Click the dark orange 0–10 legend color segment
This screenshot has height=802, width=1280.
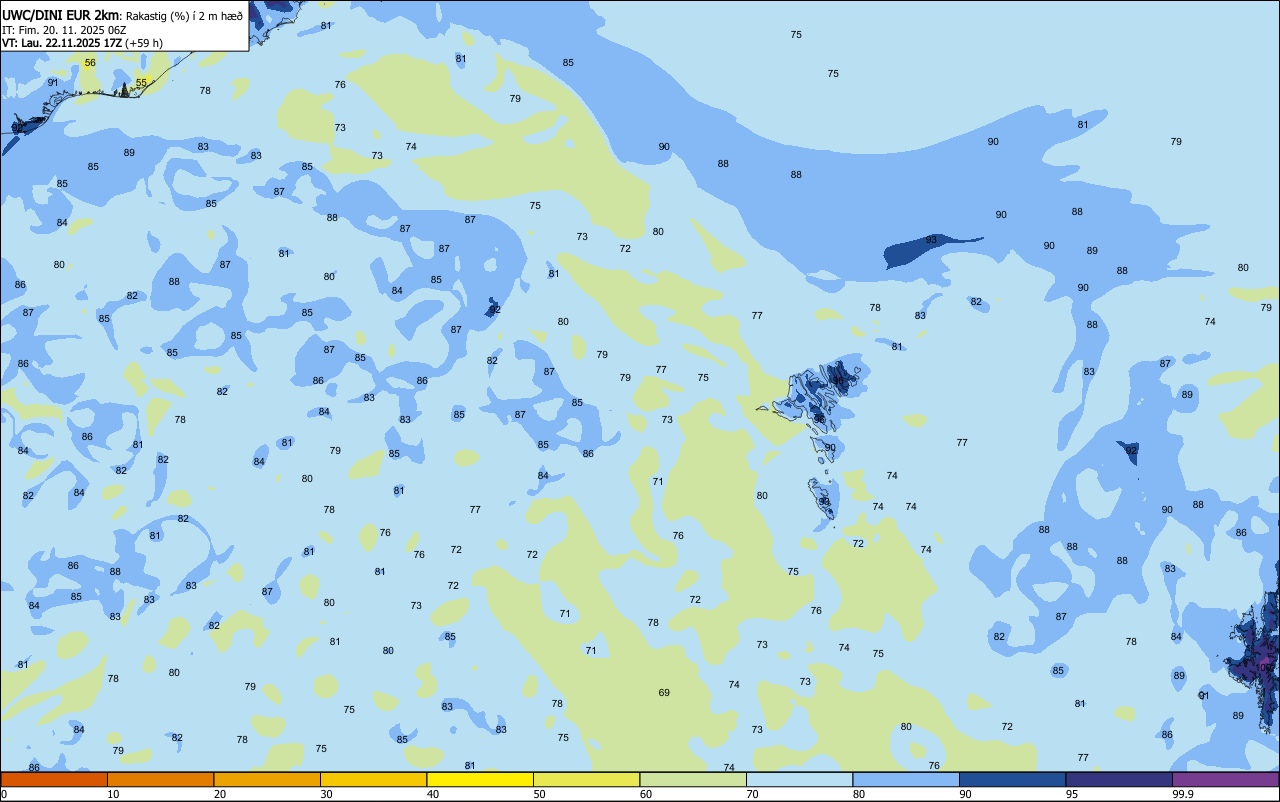54,779
